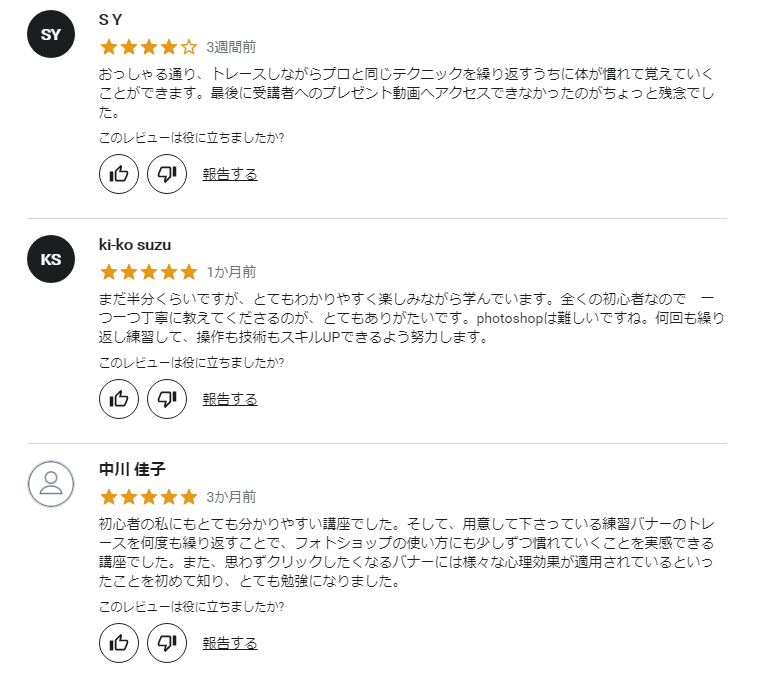Report 中川 佳子's review via 報告する
The width and height of the screenshot is (757, 677).
(x=230, y=643)
